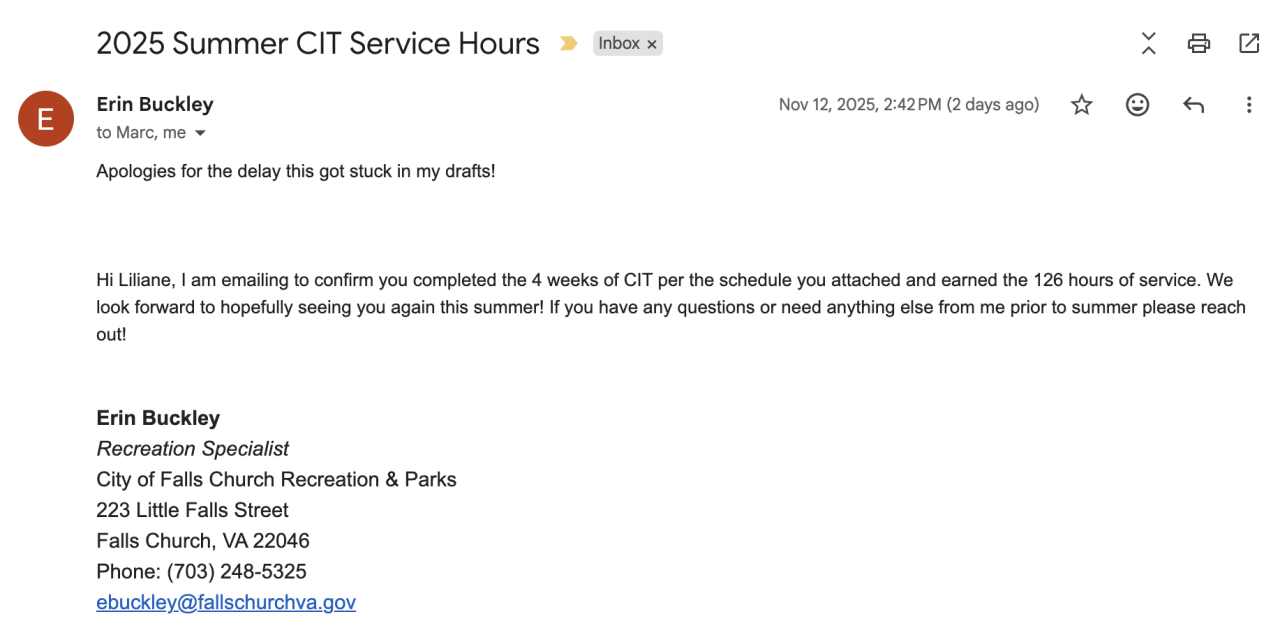
Task: Remove the Inbox label
Action: [652, 44]
